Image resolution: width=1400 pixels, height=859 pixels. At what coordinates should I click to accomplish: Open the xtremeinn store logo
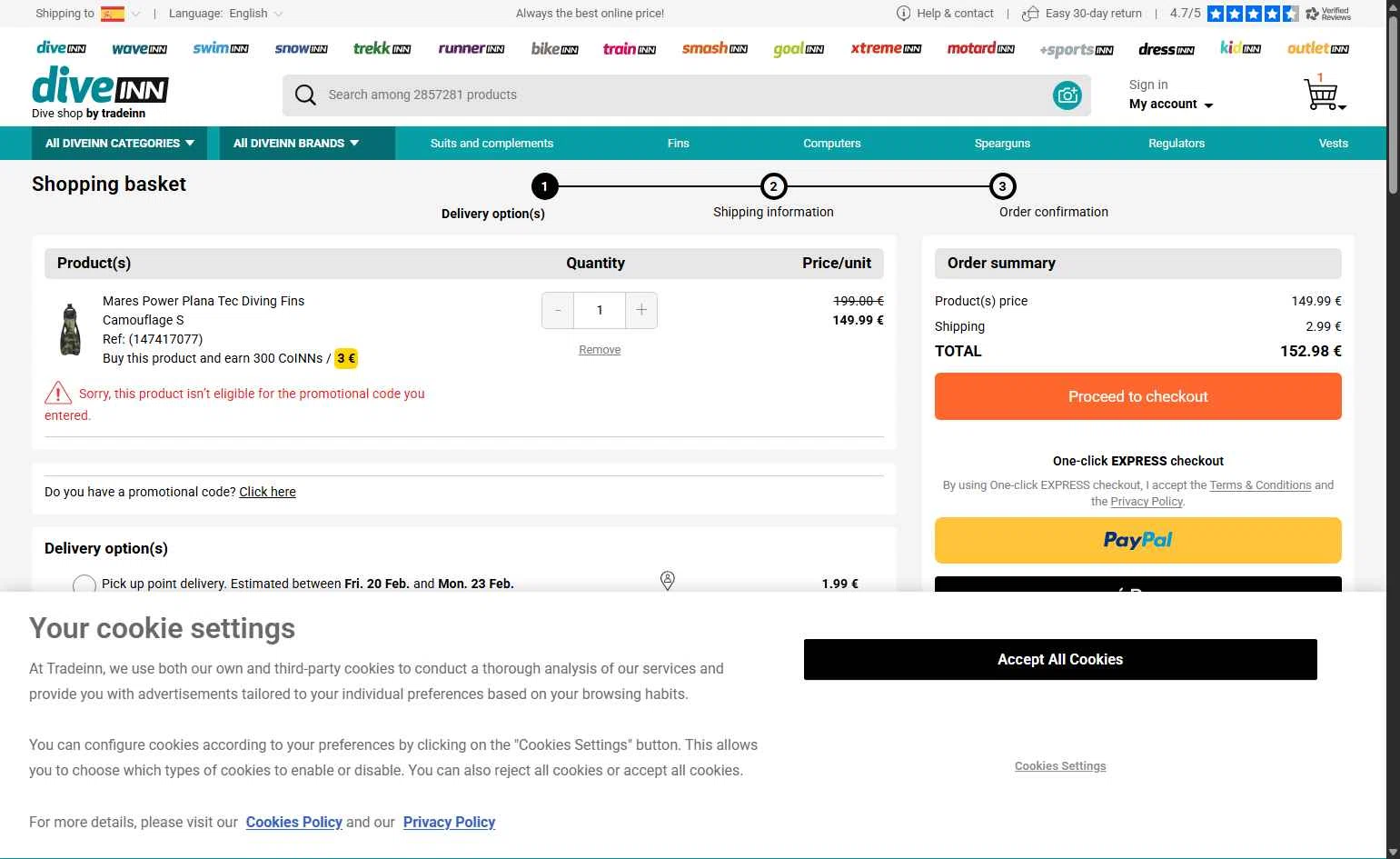[x=886, y=48]
